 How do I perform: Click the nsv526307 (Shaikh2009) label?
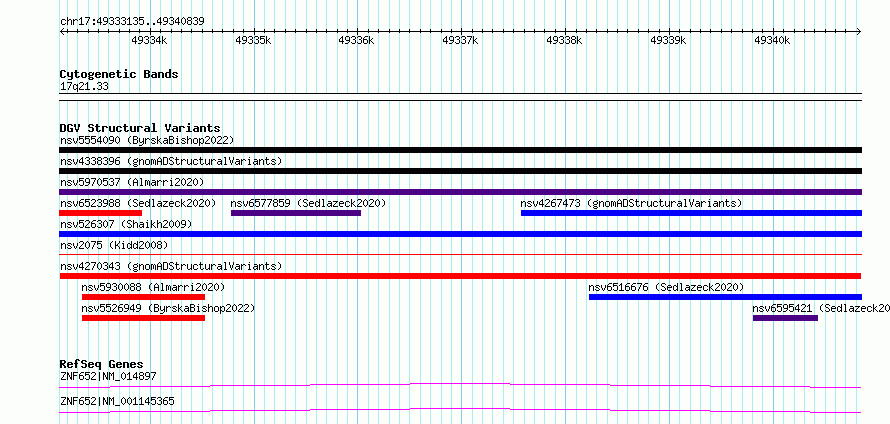point(126,224)
